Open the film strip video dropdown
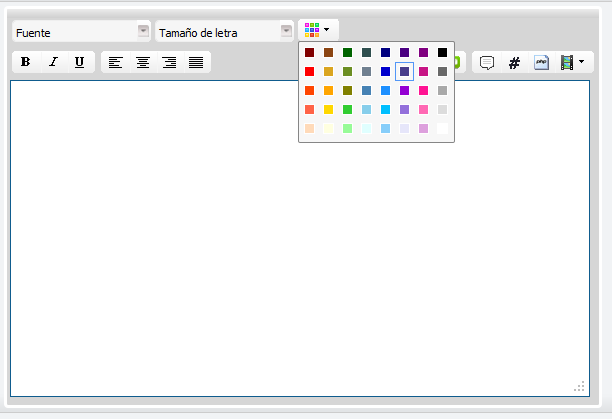 pos(572,62)
